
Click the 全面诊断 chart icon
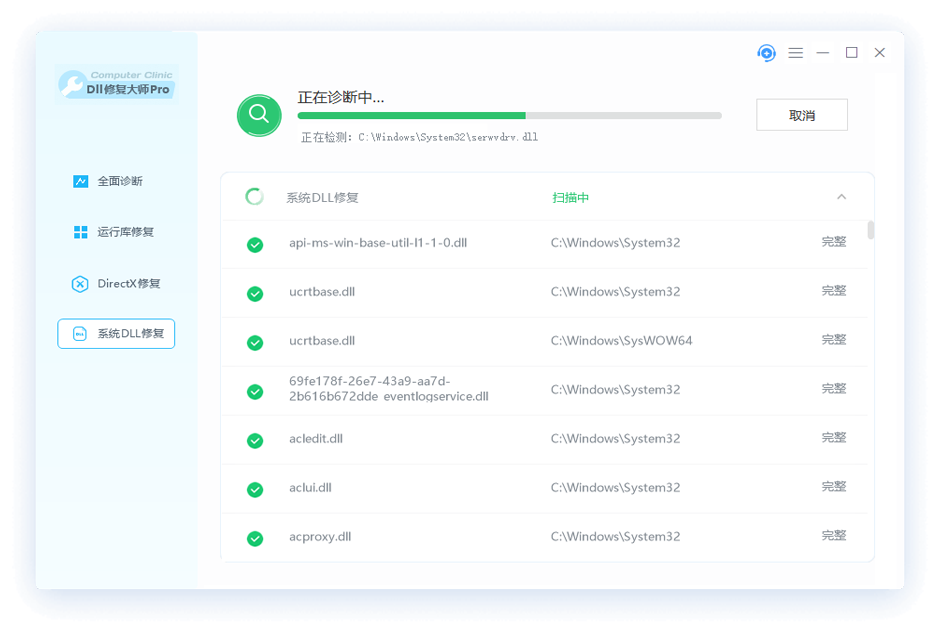[81, 181]
